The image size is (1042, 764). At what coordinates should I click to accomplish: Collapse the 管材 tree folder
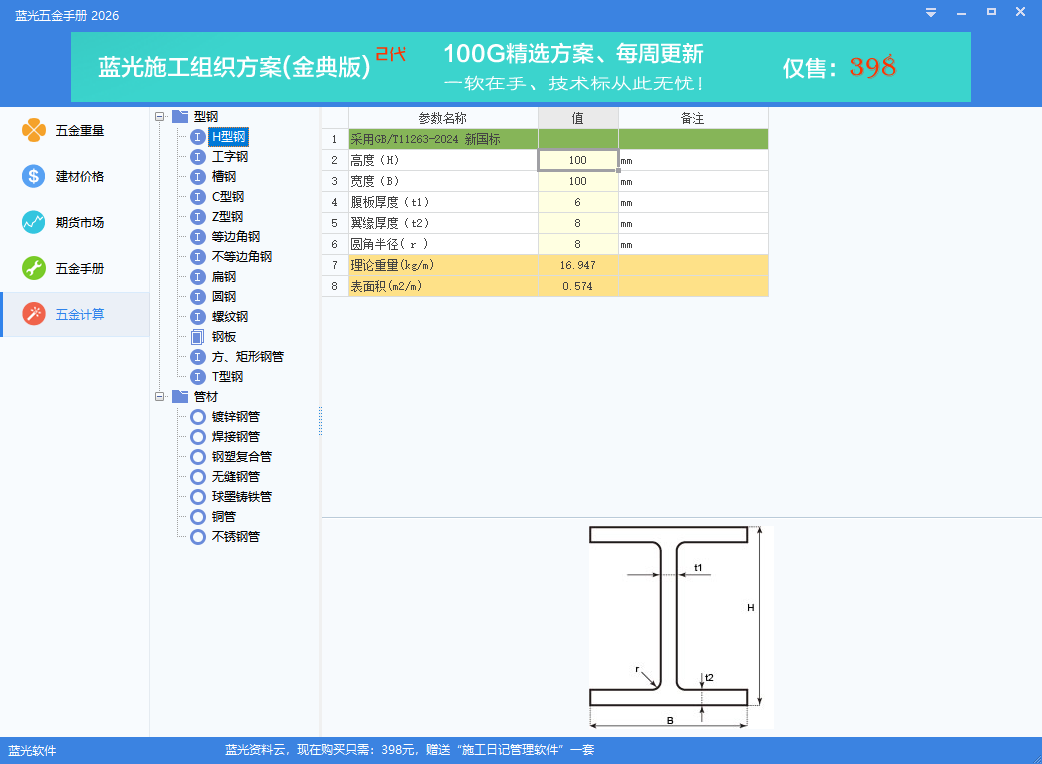click(160, 397)
